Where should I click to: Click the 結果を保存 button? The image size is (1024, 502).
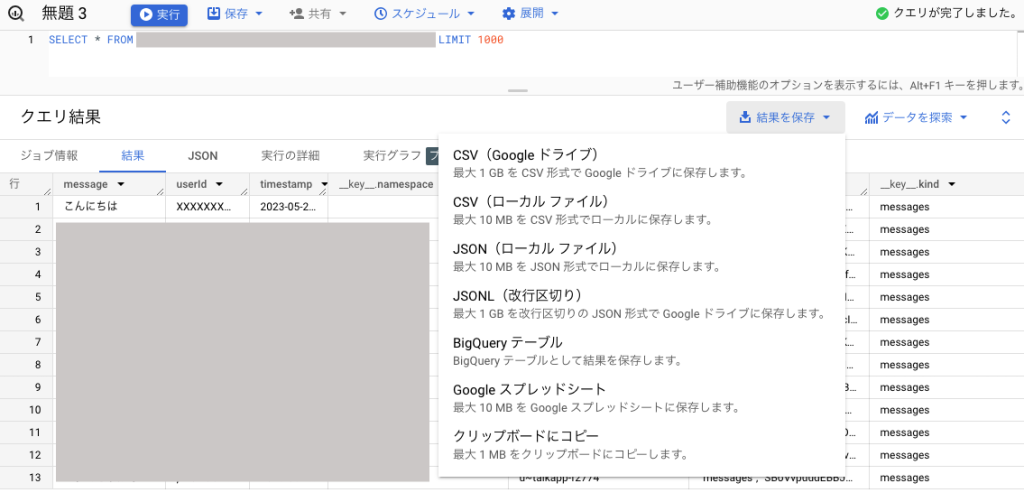(x=785, y=118)
